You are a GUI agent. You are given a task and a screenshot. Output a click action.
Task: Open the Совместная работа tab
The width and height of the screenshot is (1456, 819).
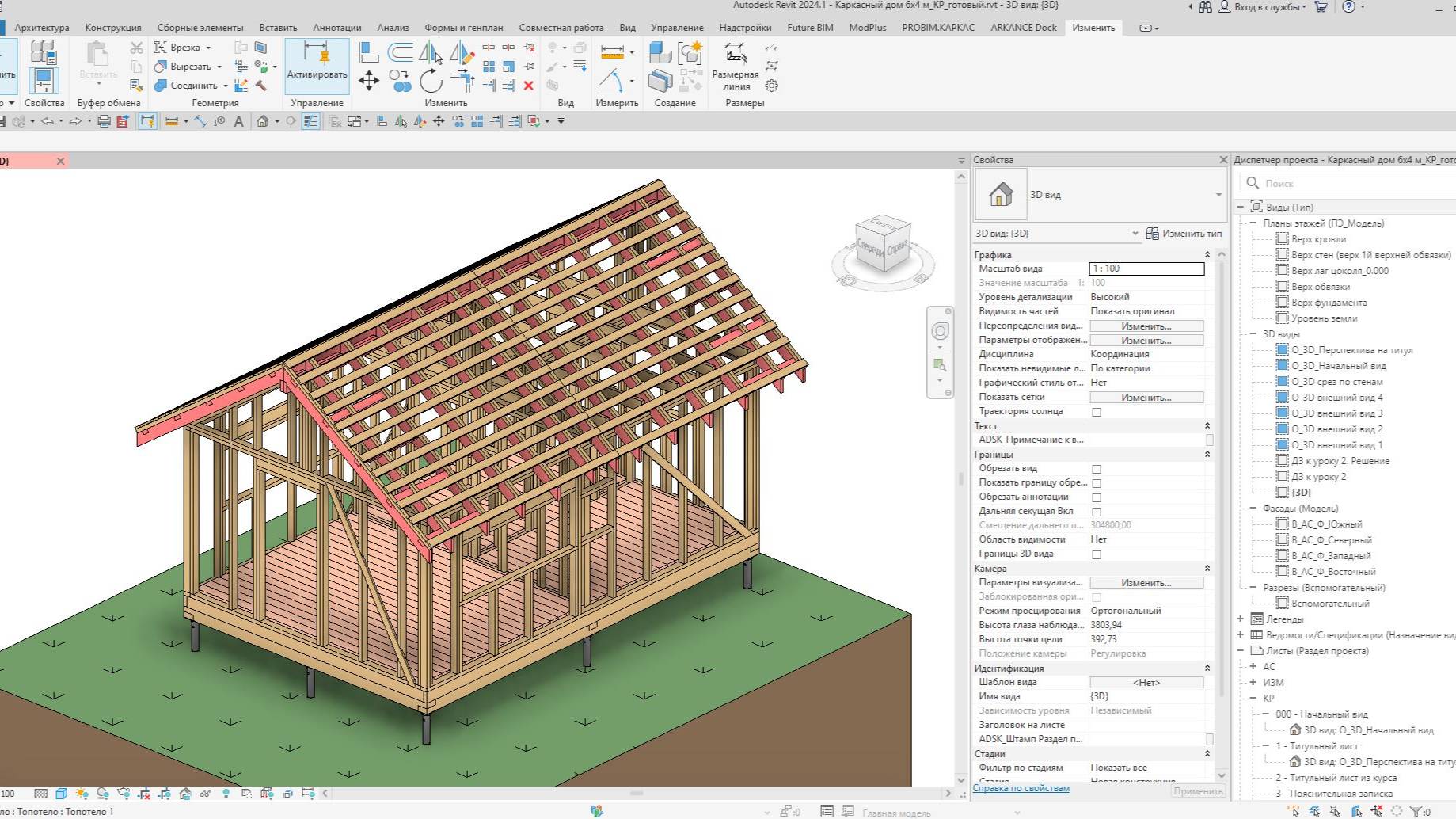pos(561,26)
